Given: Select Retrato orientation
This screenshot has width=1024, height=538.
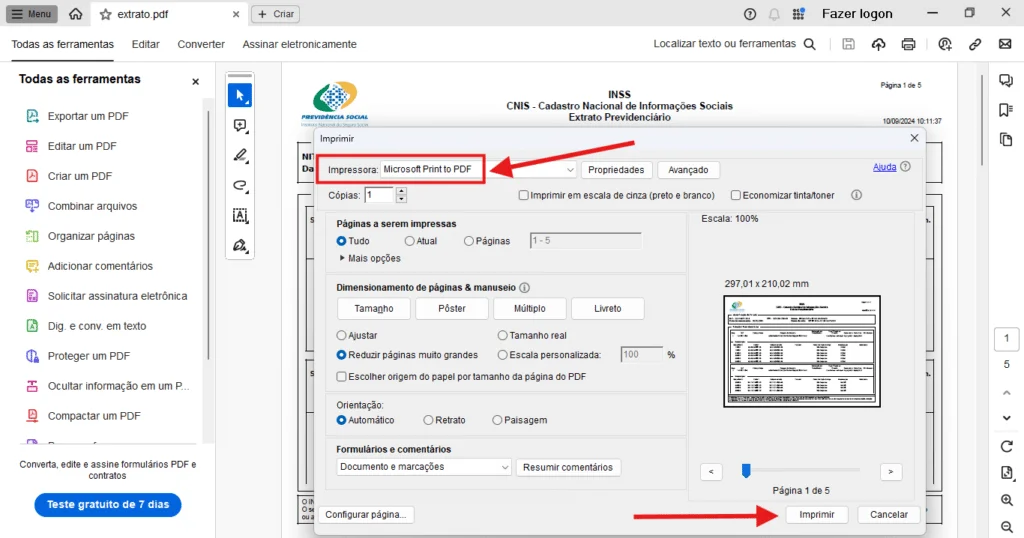Looking at the screenshot, I should (x=428, y=420).
